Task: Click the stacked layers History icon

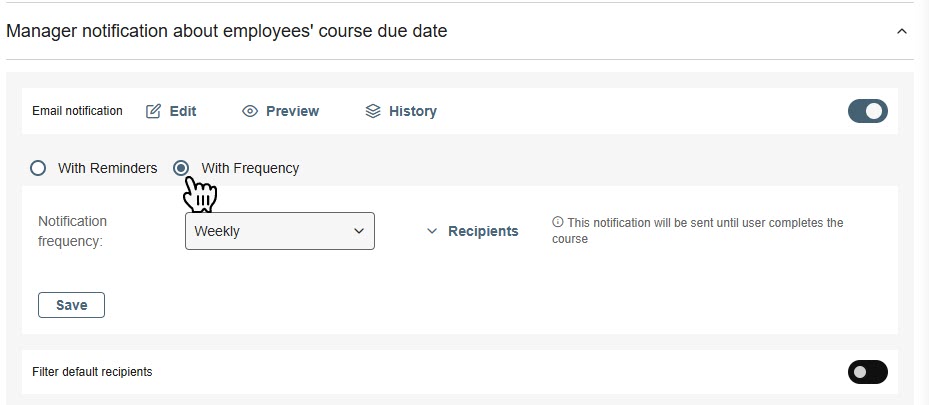Action: pyautogui.click(x=373, y=111)
